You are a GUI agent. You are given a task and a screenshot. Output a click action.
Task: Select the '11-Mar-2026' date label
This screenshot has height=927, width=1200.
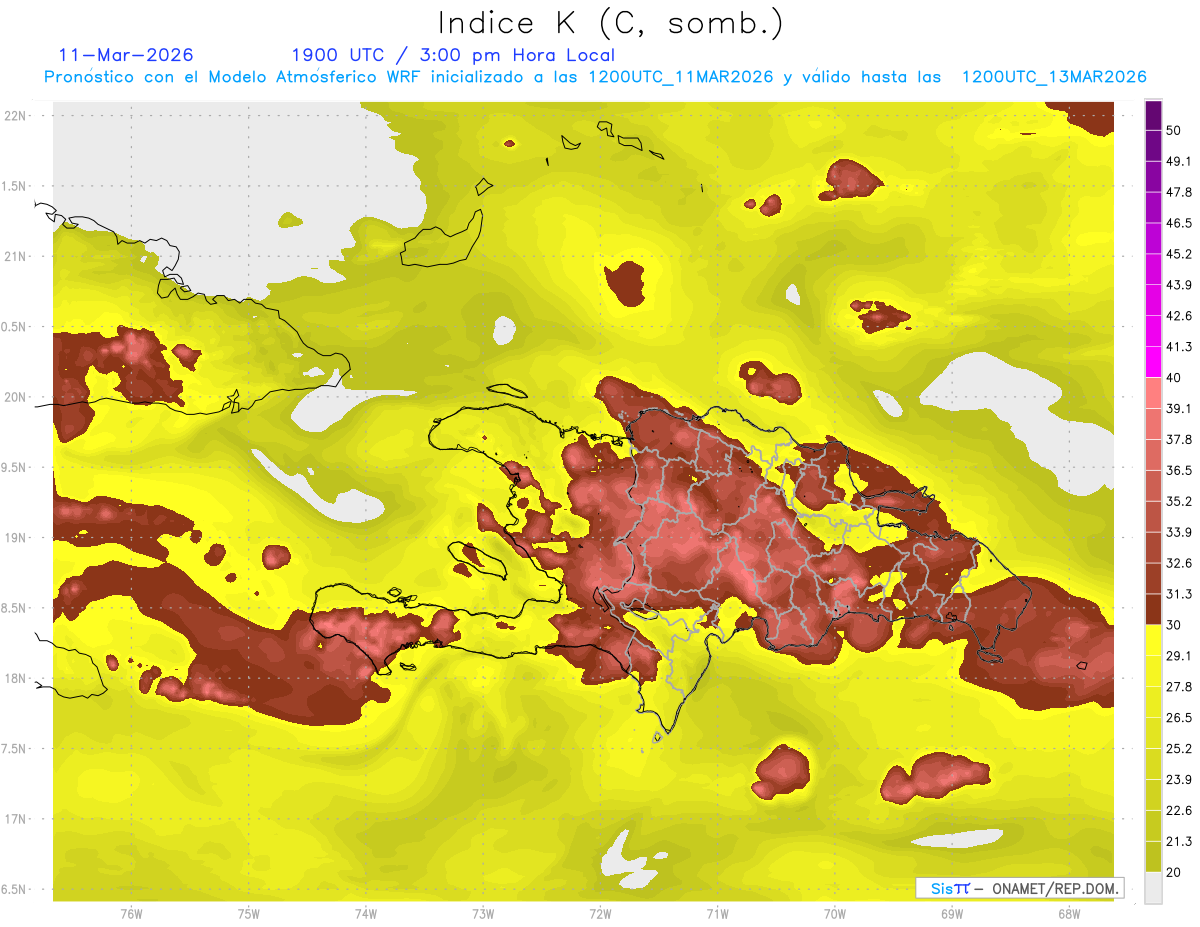[x=126, y=55]
